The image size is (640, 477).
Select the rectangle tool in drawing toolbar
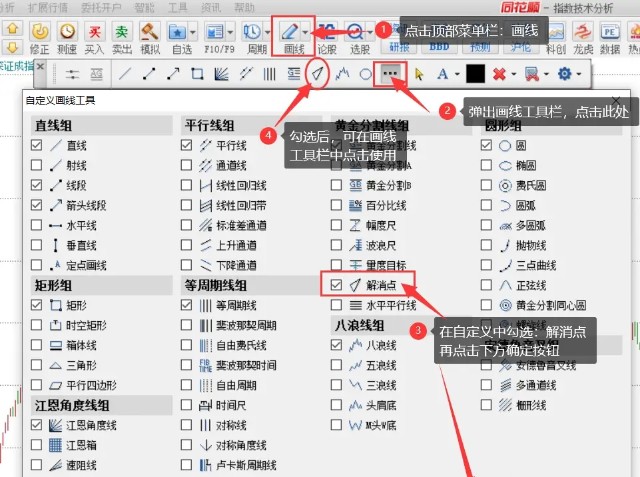197,73
